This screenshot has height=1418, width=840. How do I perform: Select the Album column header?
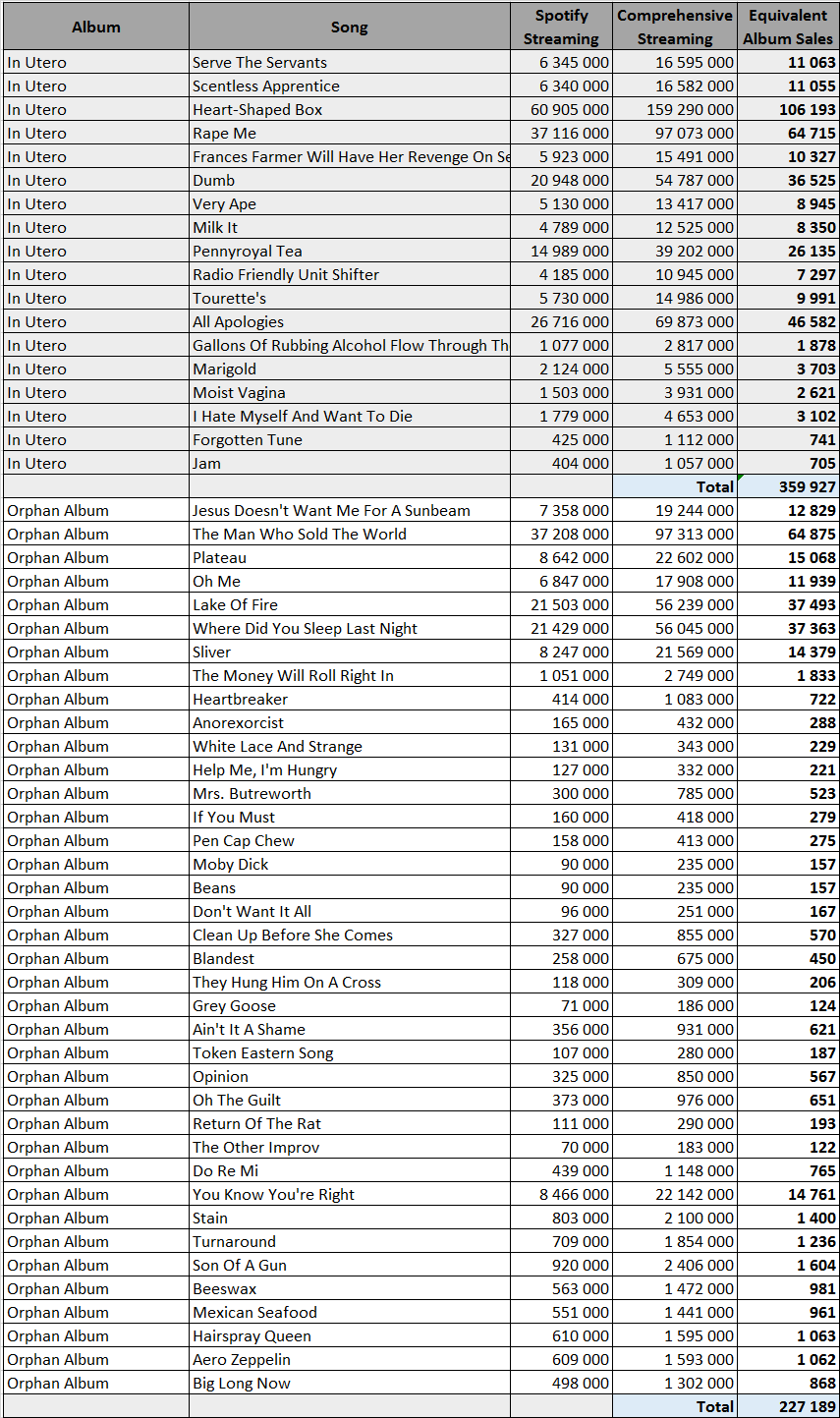[95, 27]
